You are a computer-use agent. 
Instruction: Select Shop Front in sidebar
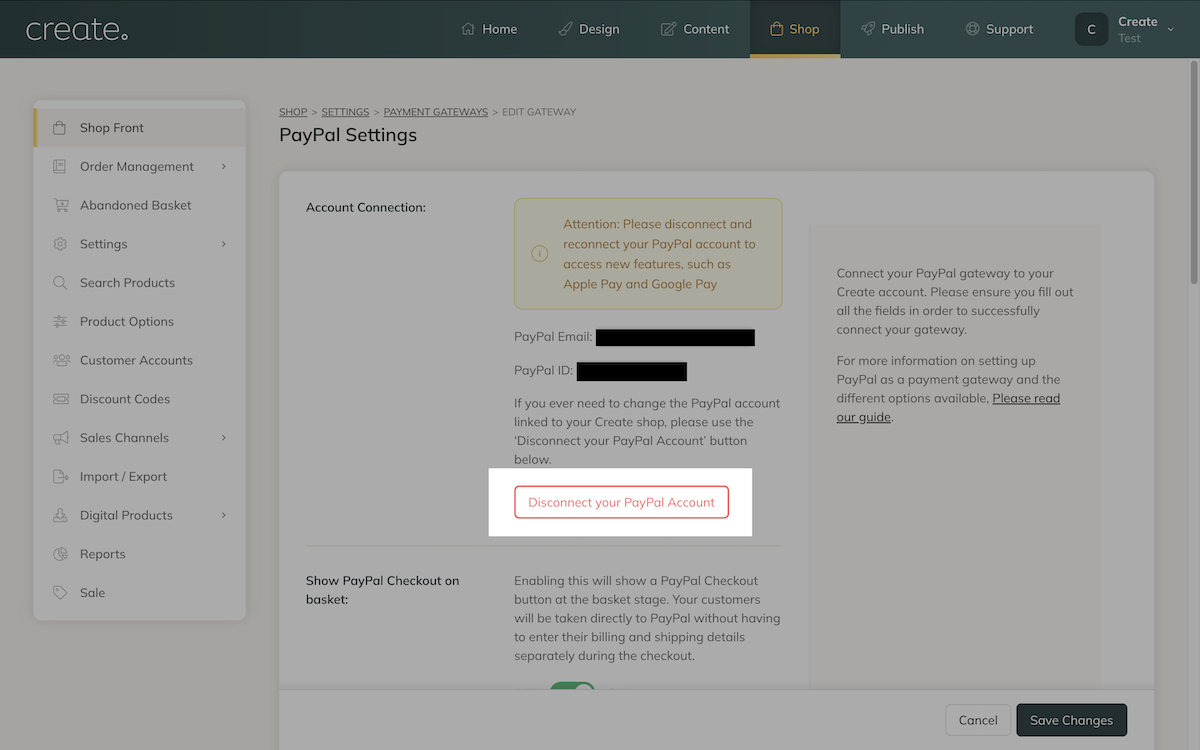pos(140,128)
